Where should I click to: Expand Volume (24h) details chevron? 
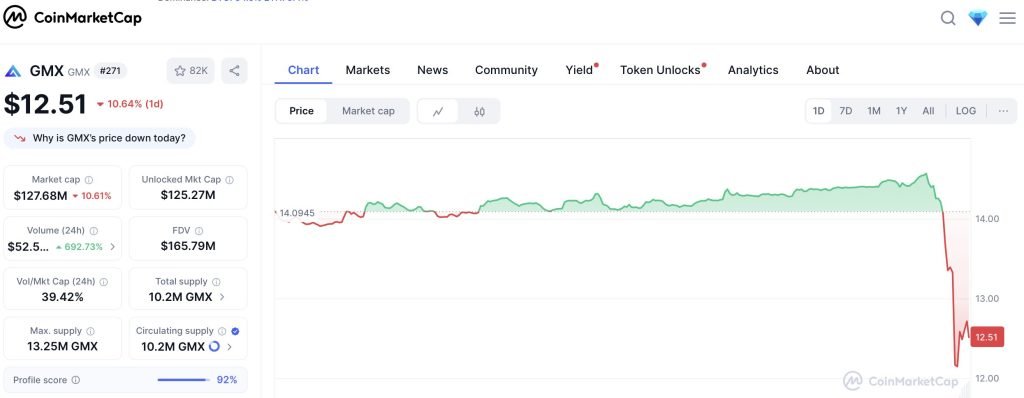[112, 246]
